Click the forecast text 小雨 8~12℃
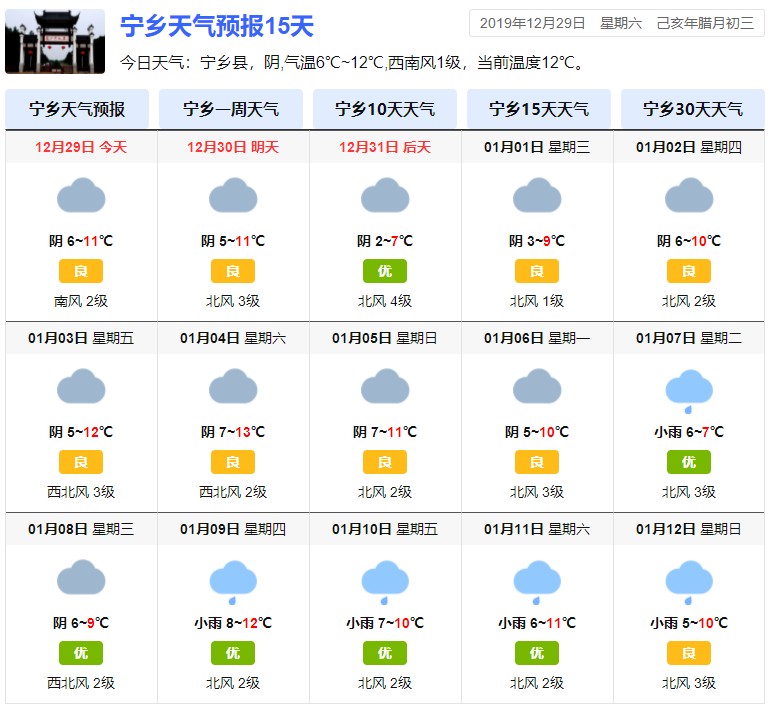Image resolution: width=771 pixels, height=704 pixels. (233, 623)
